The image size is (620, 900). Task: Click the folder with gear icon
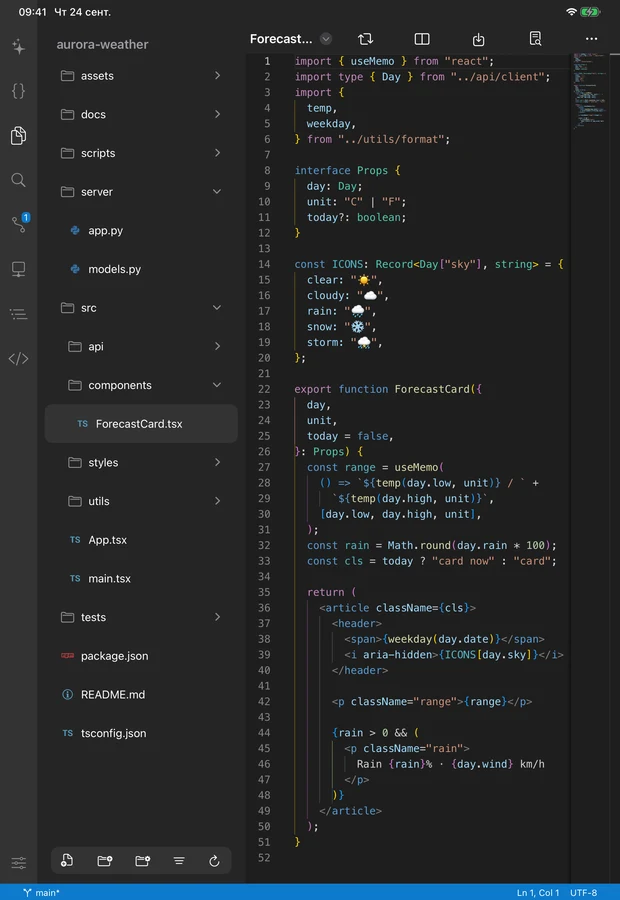click(142, 860)
